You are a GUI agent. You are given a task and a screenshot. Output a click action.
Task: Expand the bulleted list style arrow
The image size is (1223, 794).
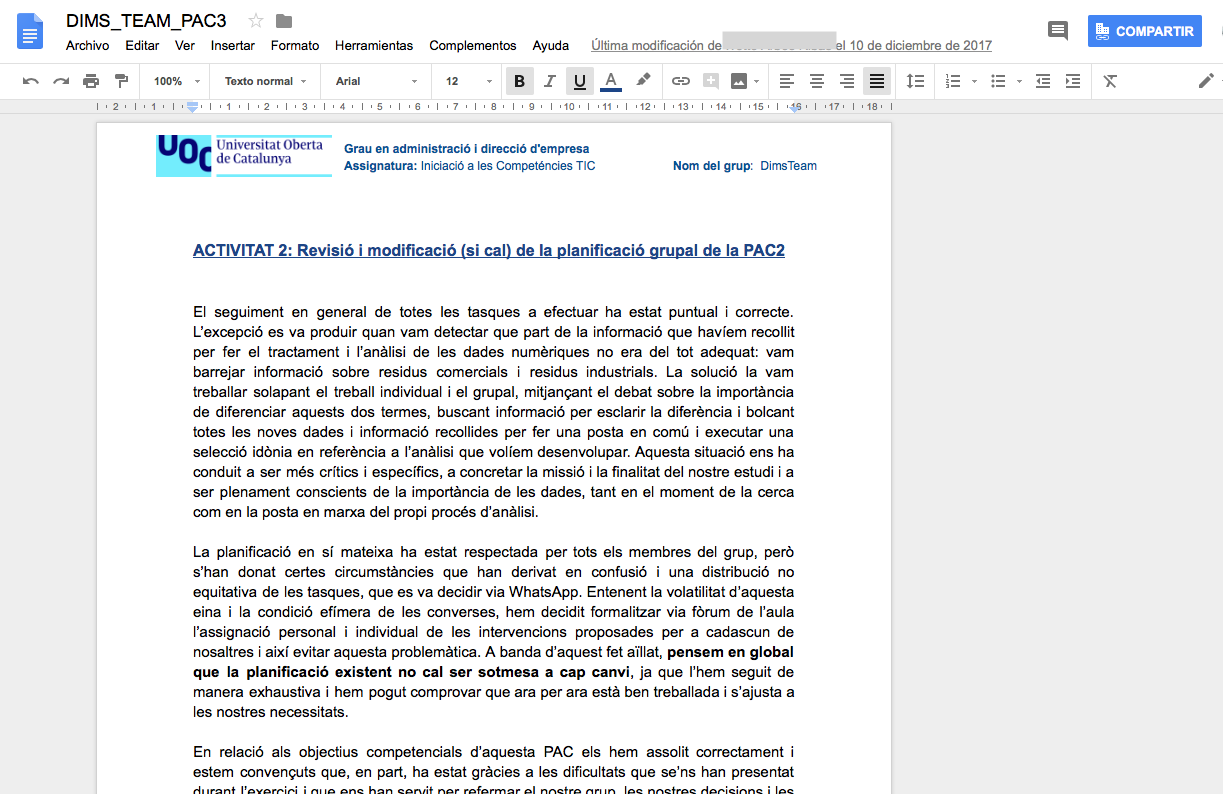[1019, 82]
